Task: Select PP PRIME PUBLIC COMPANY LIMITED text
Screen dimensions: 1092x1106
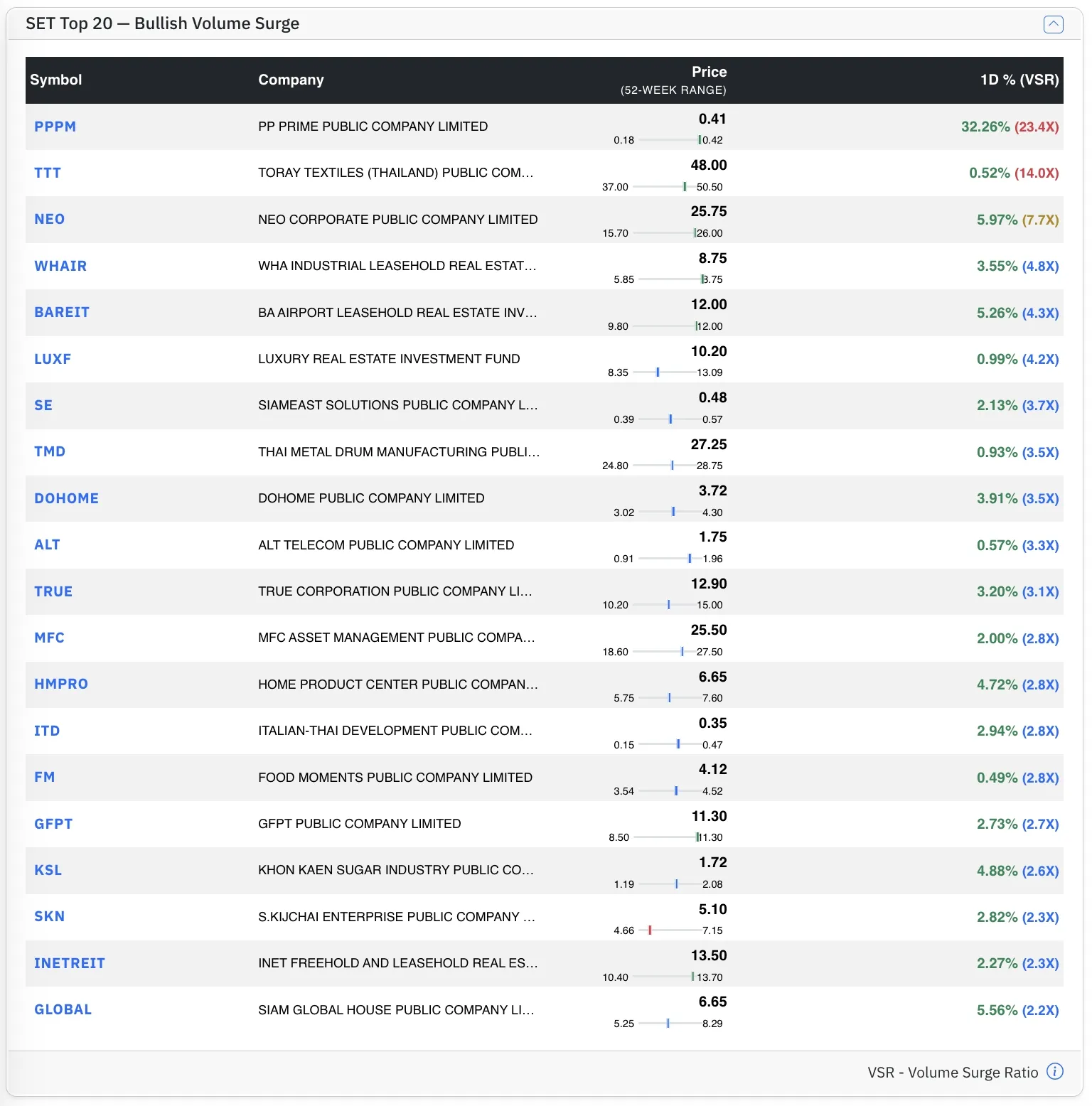Action: click(373, 127)
